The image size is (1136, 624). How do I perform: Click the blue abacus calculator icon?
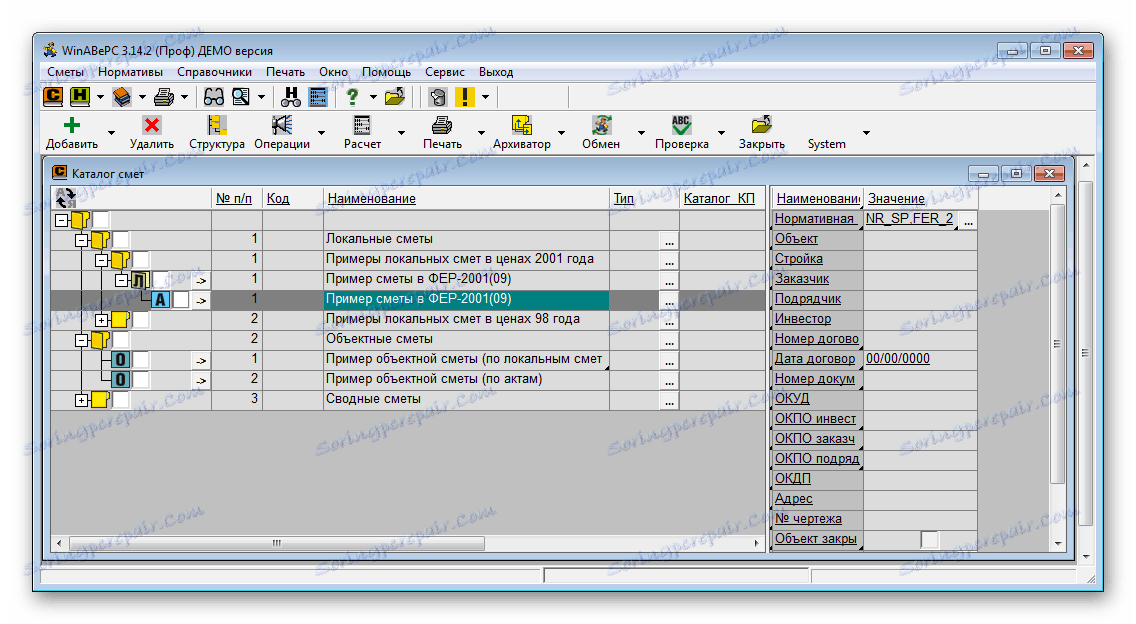point(318,96)
